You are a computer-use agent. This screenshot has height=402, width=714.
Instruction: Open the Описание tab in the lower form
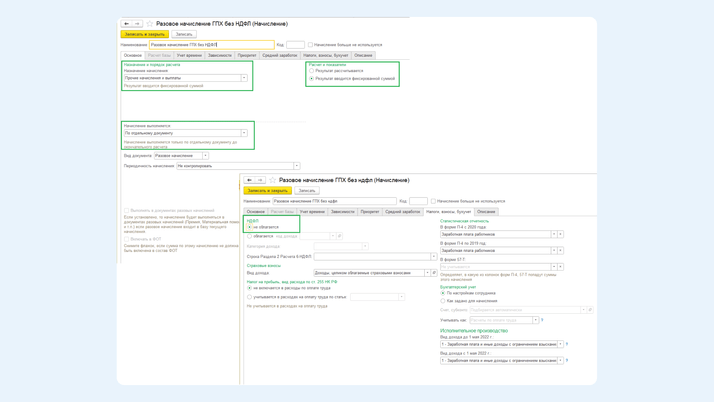pyautogui.click(x=486, y=212)
